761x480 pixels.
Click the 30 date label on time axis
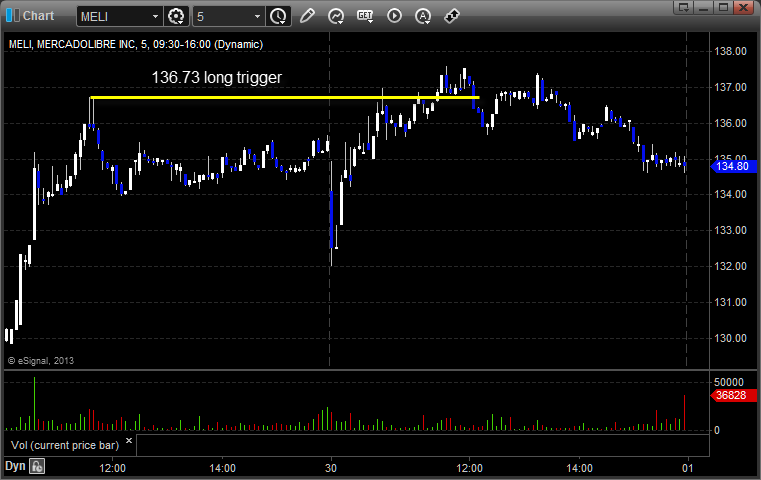[331, 468]
